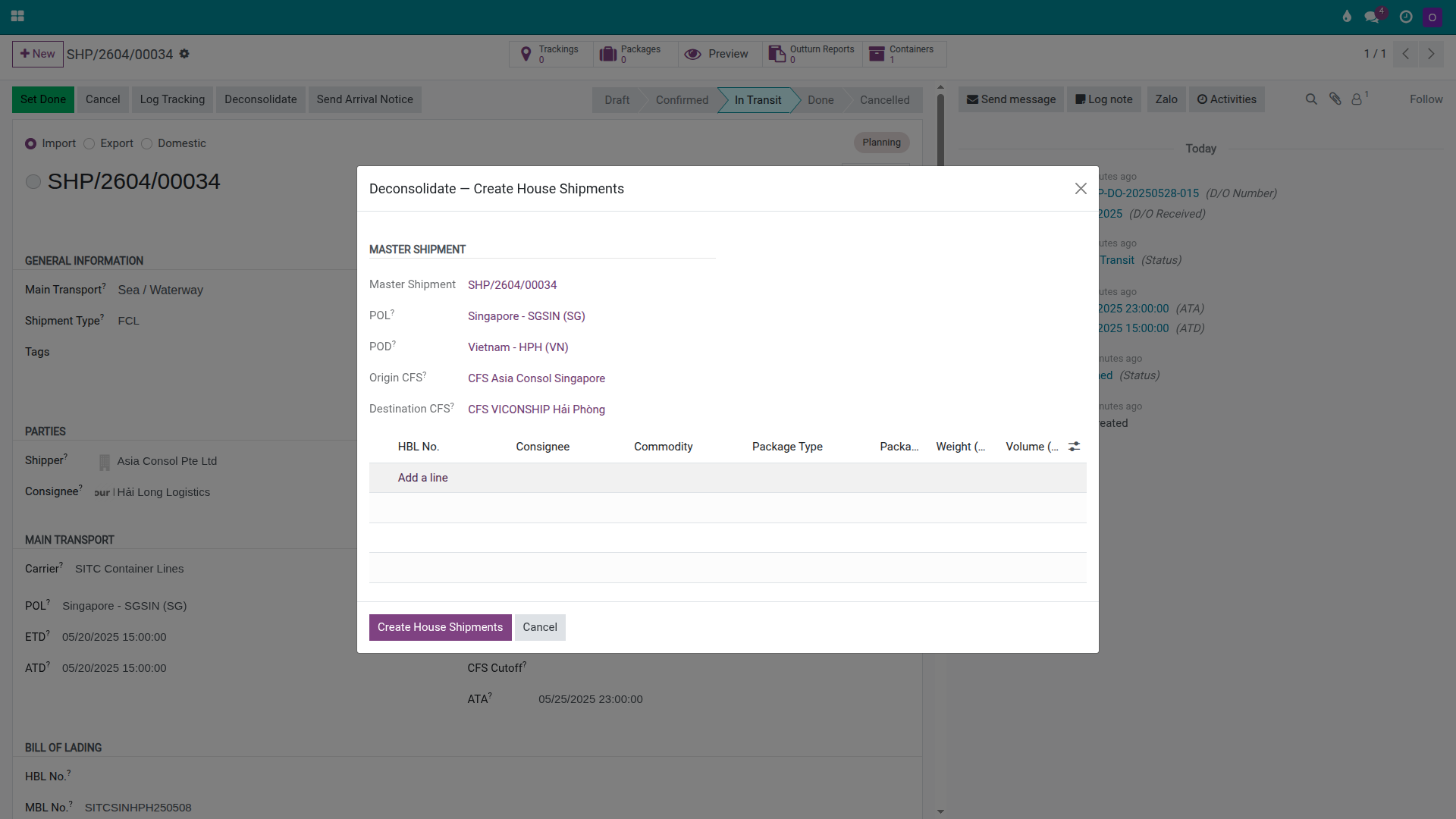Screen dimensions: 1456x819
Task: Click the Asia Consol Pte Ltd company icon
Action: pos(105,461)
